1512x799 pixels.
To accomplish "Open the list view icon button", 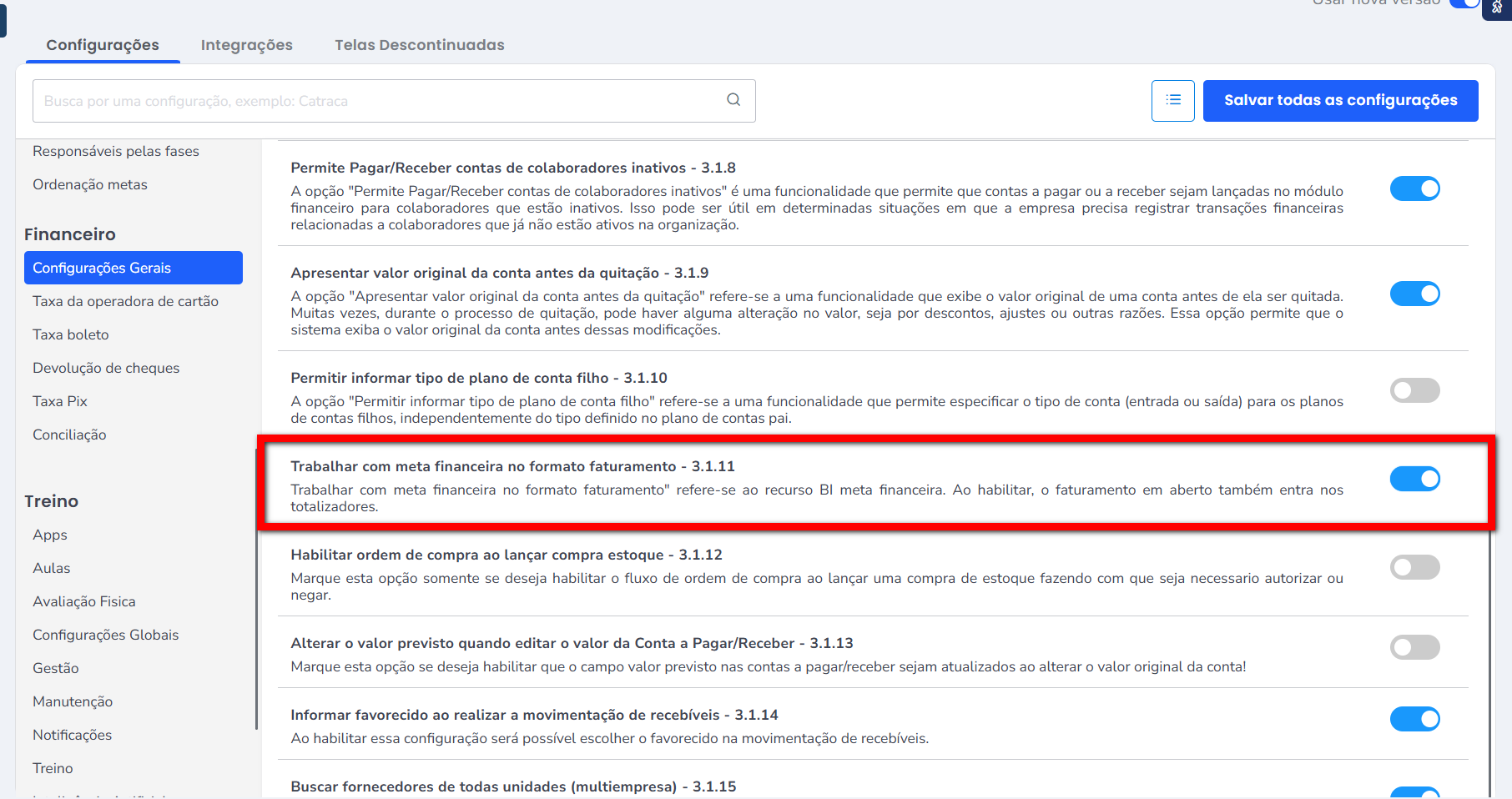I will pyautogui.click(x=1172, y=101).
